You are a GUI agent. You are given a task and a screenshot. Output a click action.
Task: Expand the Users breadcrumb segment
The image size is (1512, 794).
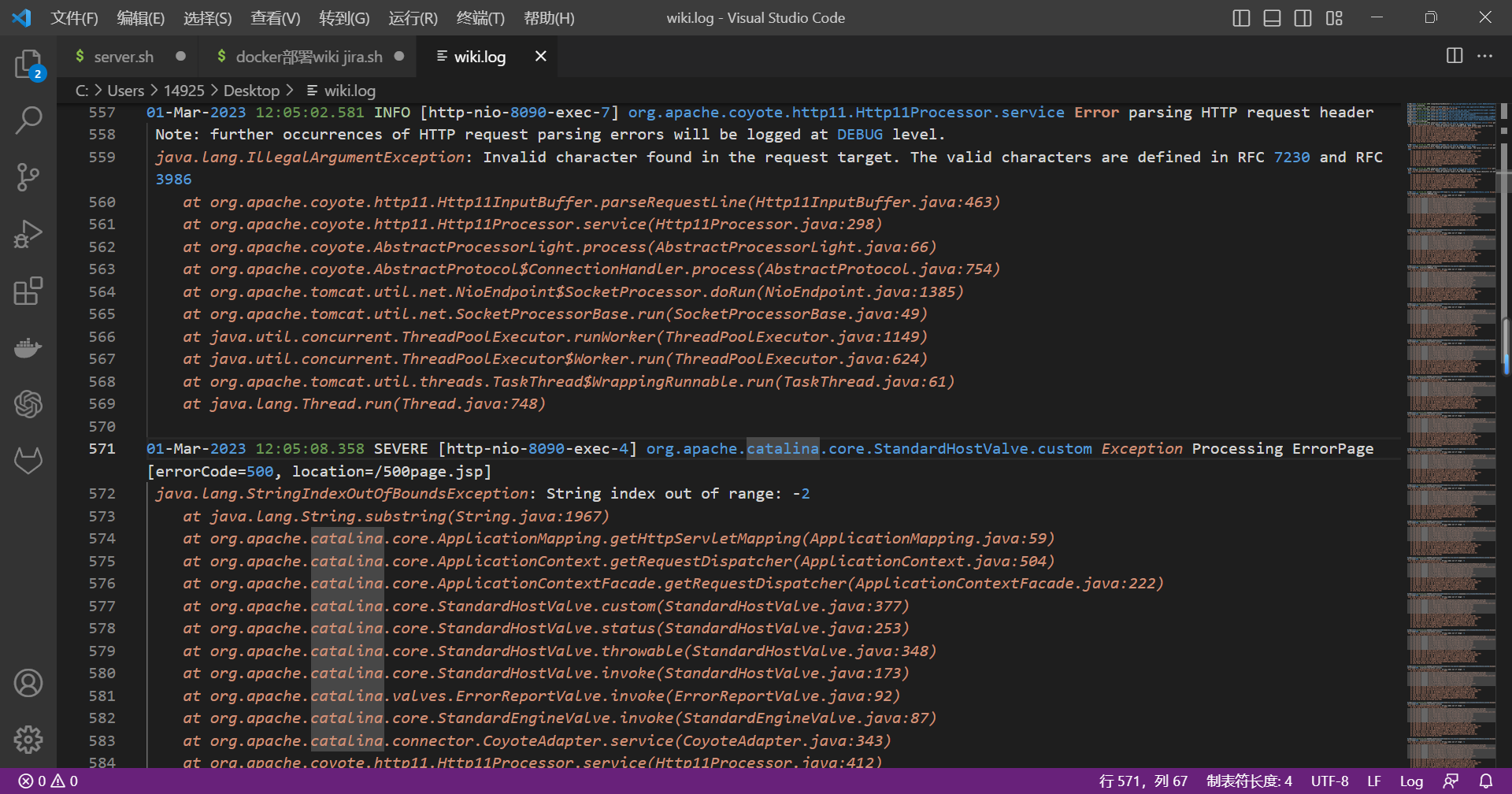[126, 91]
